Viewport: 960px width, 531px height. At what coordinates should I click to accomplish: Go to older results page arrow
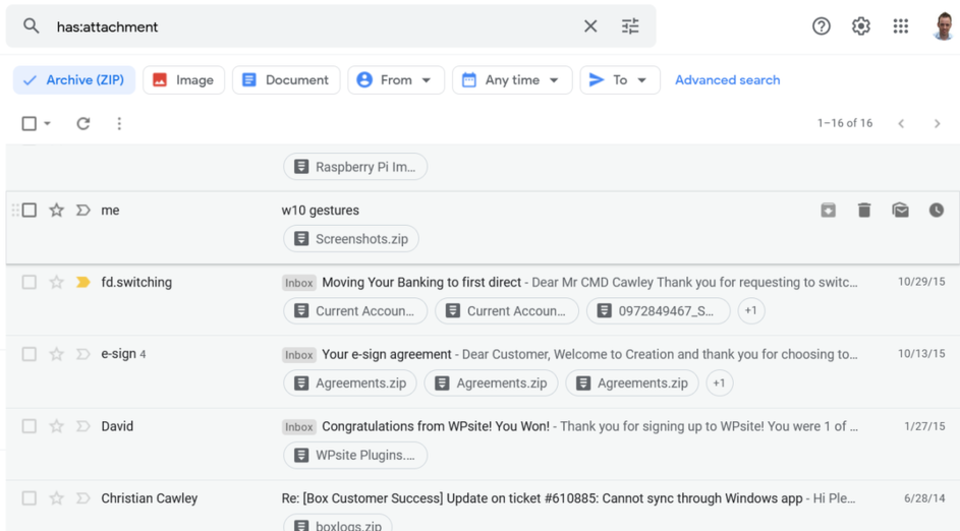coord(937,124)
